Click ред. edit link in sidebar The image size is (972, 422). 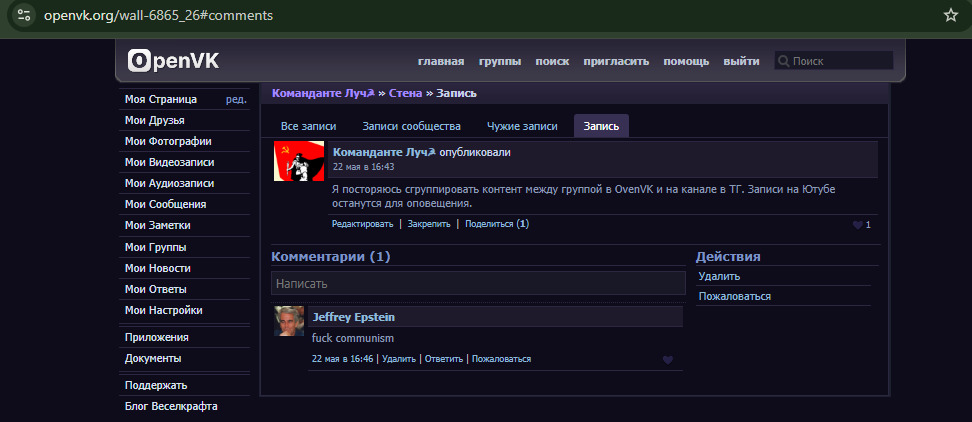236,99
